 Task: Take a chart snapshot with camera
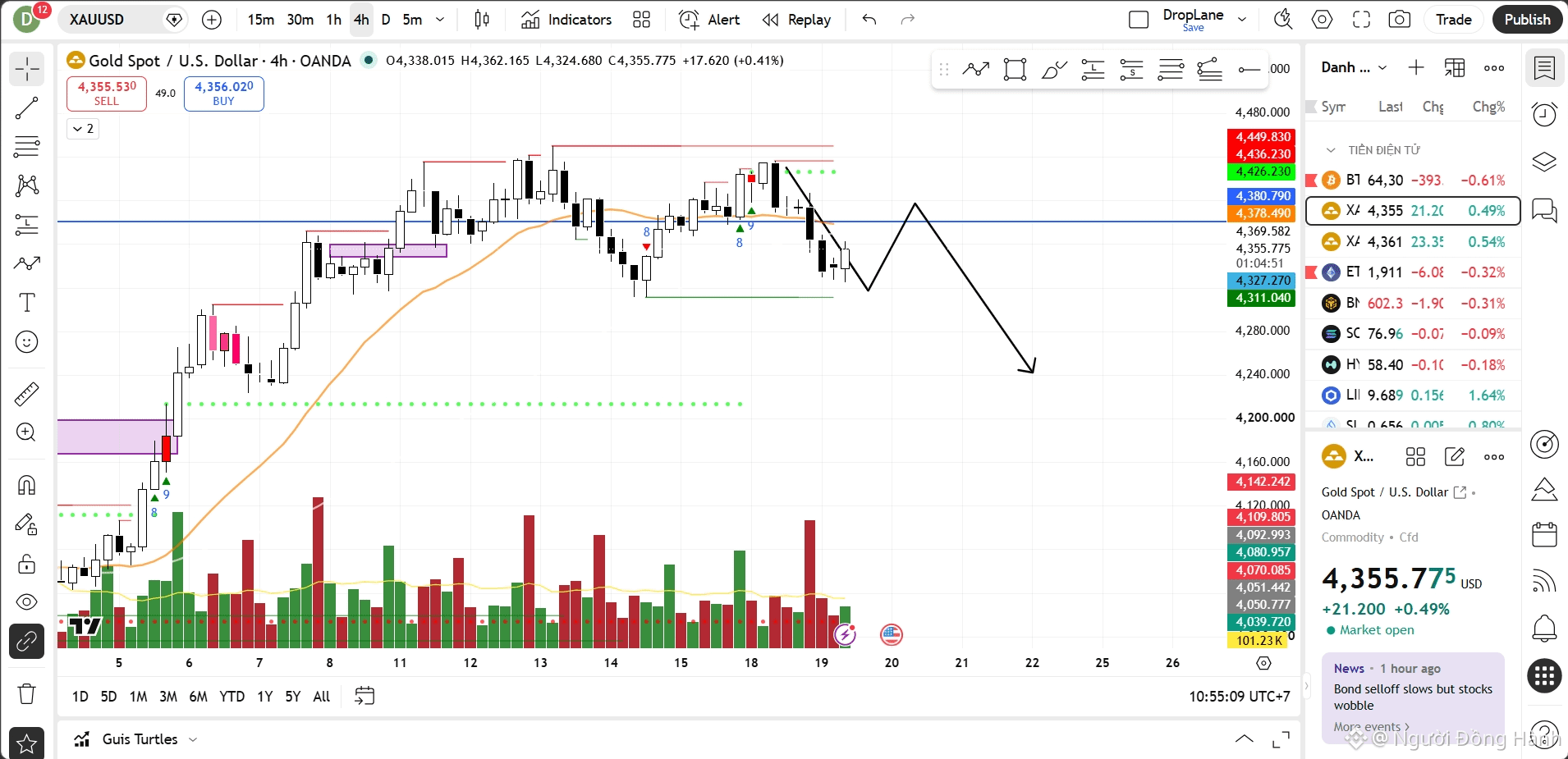tap(1400, 20)
